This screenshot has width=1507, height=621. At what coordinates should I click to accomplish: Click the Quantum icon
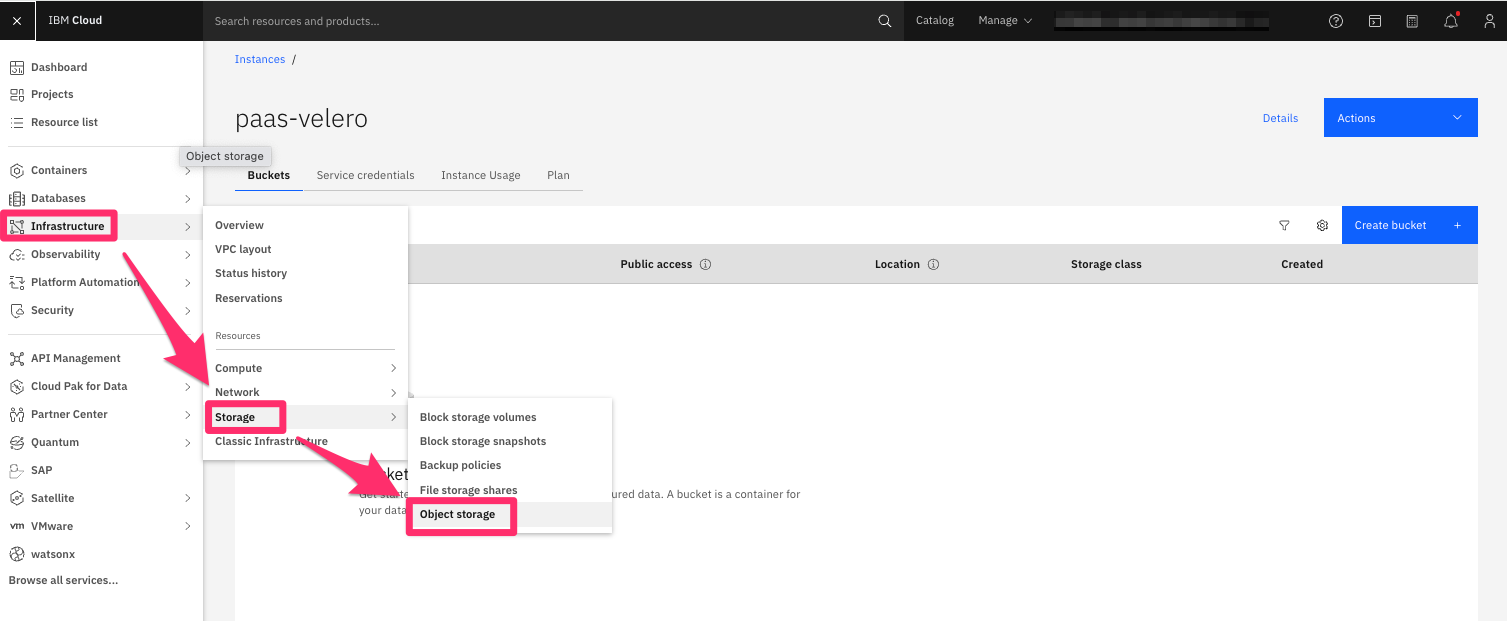pos(16,442)
